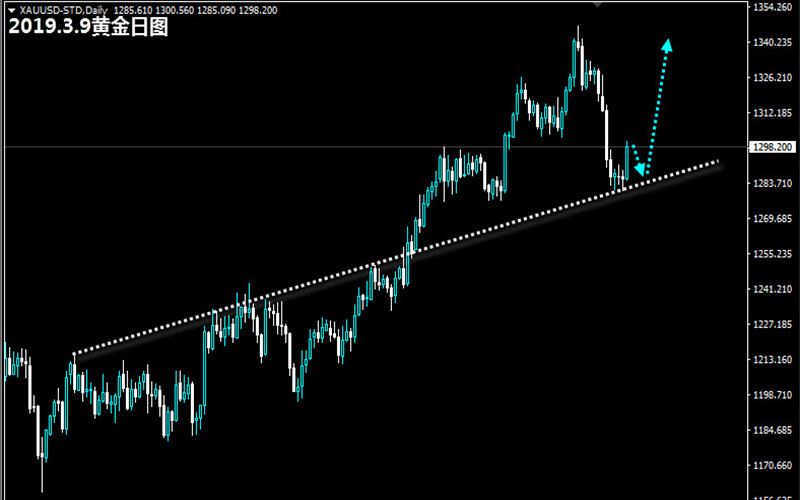The image size is (800, 500).
Task: Click the 1255.230 price axis label
Action: pos(774,254)
